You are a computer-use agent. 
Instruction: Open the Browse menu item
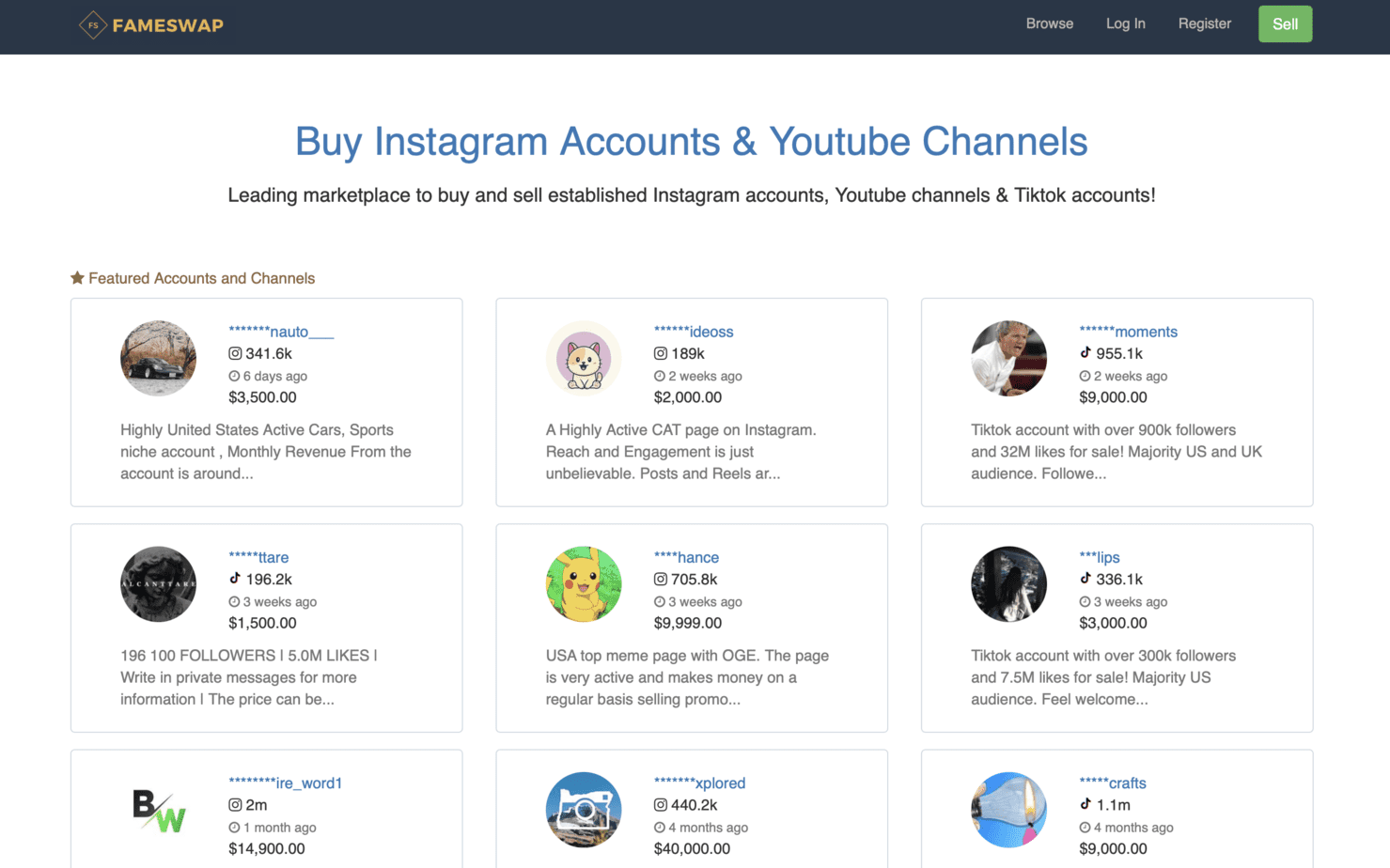(1050, 23)
